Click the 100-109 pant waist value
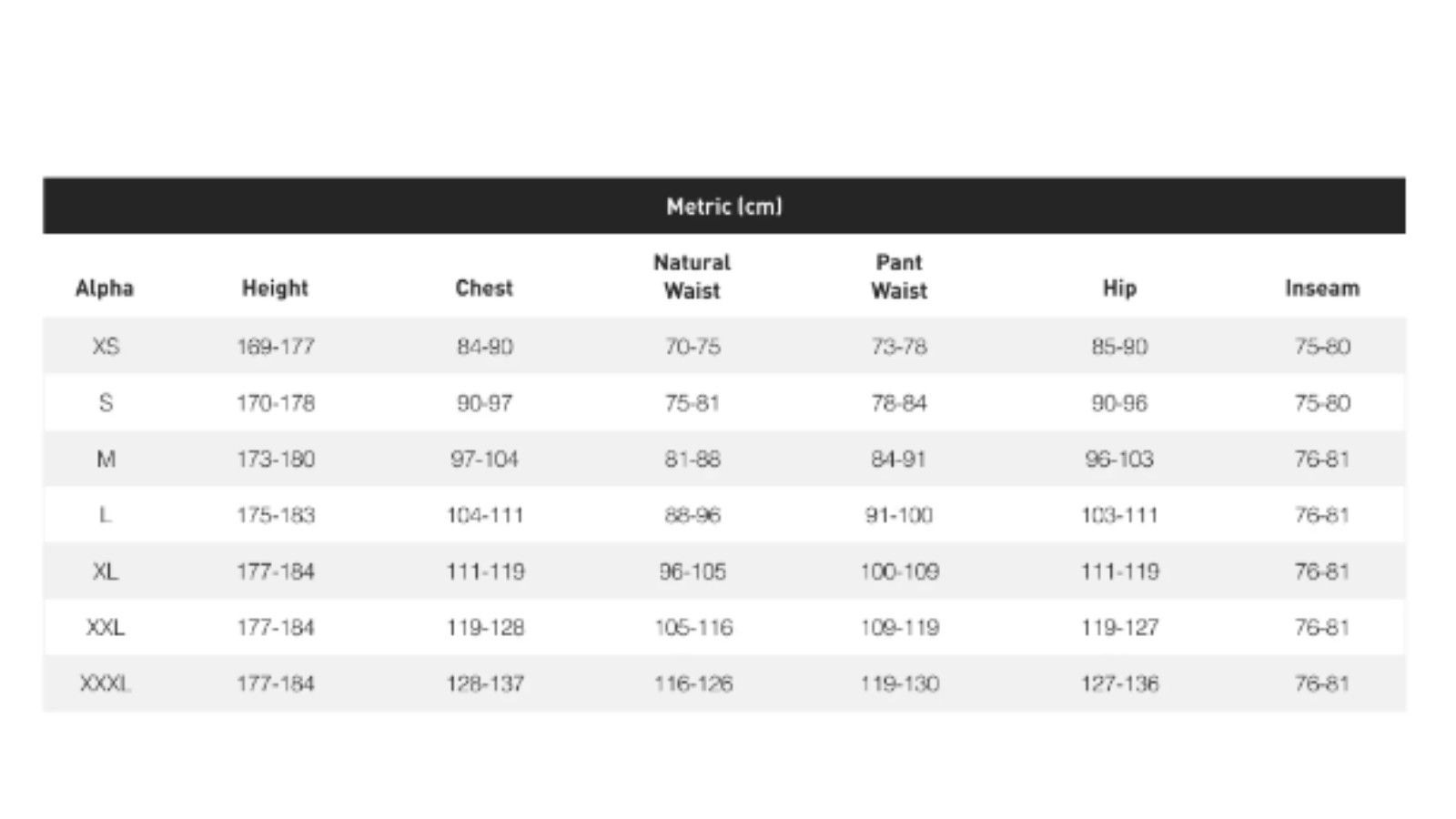The image size is (1456, 819). (899, 572)
